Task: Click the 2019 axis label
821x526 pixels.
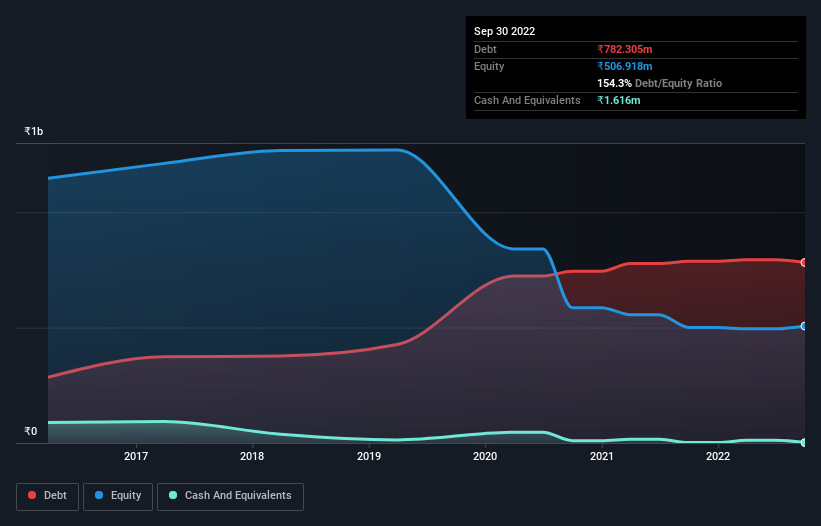Action: tap(369, 456)
